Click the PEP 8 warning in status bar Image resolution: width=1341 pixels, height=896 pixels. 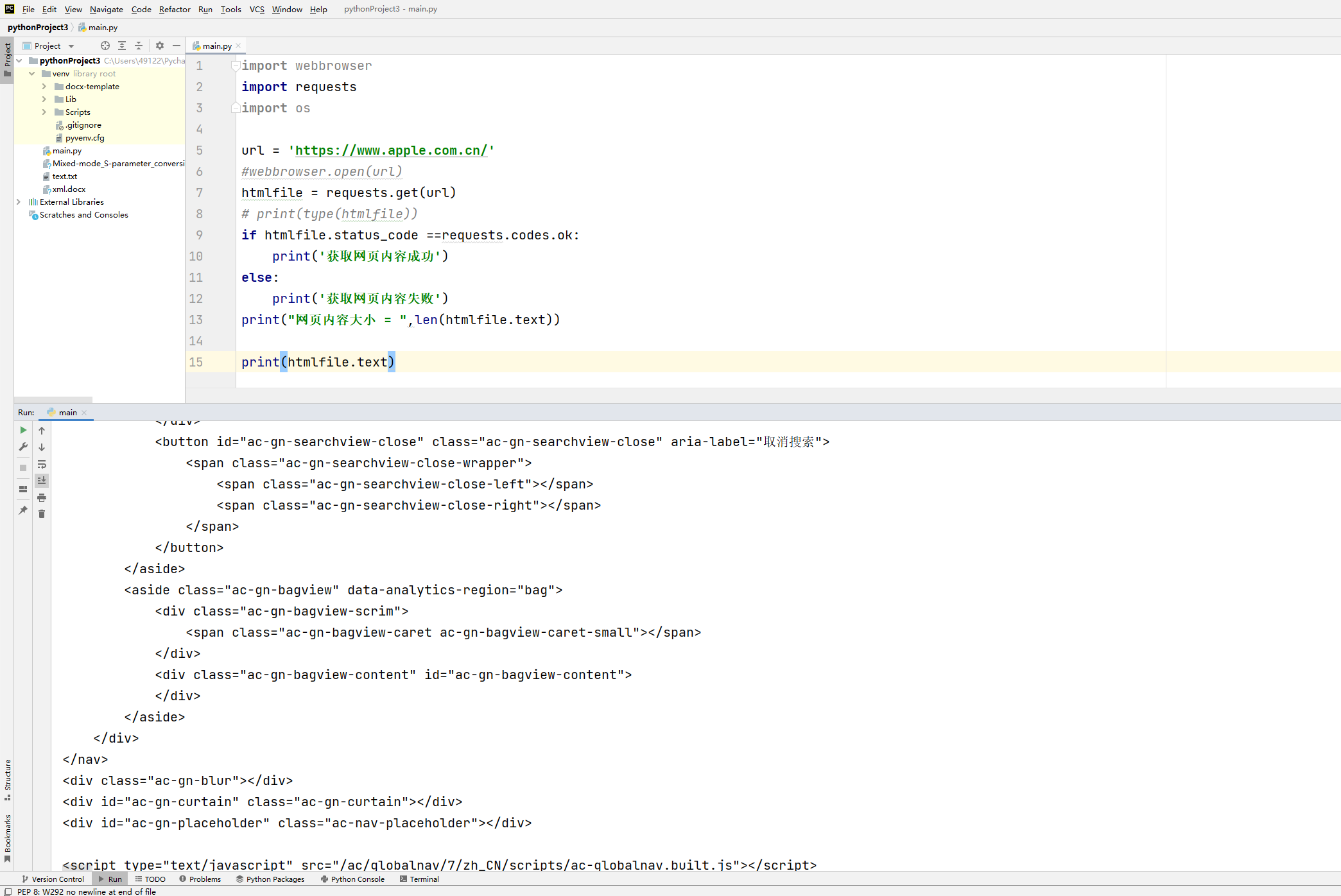pyautogui.click(x=87, y=892)
